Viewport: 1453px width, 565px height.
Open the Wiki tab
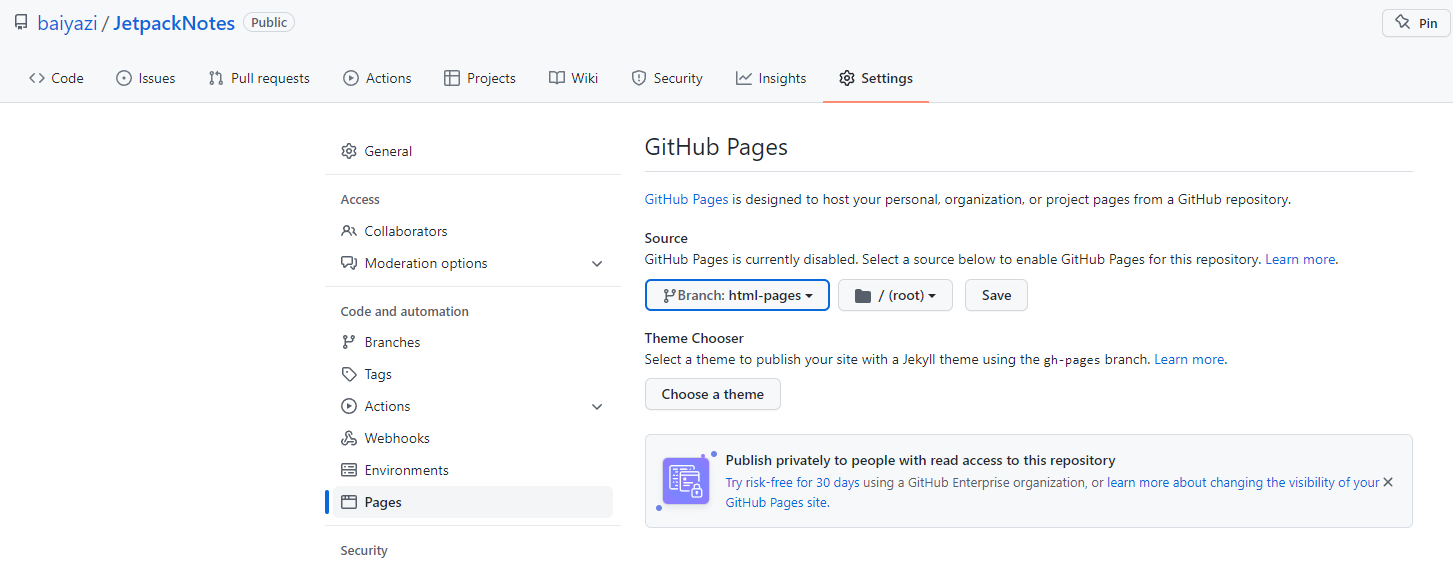pos(573,78)
